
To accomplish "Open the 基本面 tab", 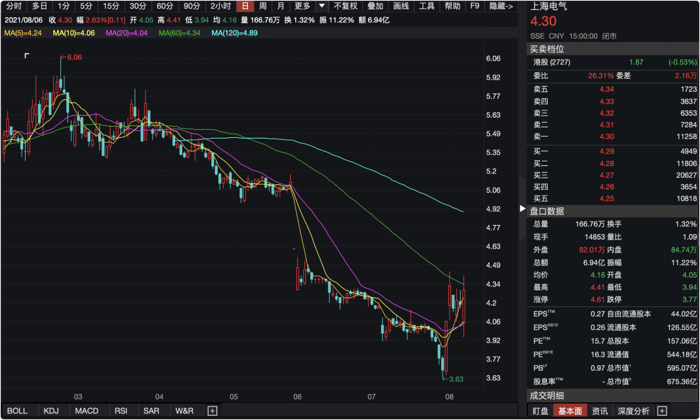I will click(570, 411).
